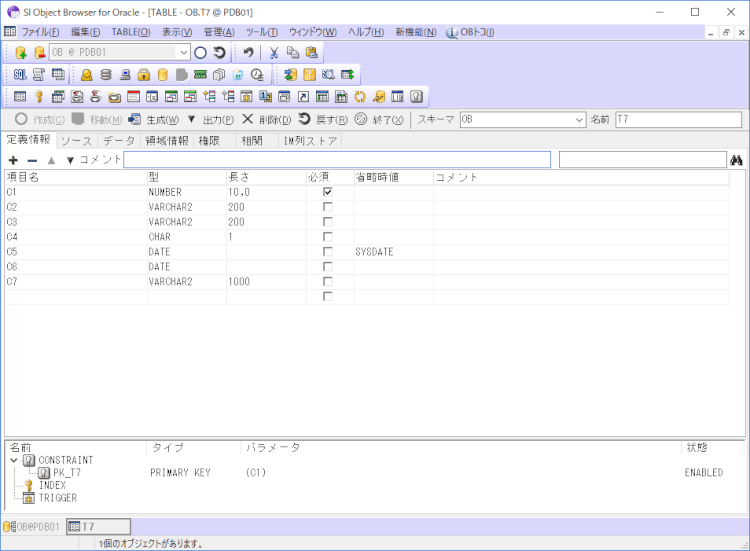
Task: Click the scissors cut icon in toolbar
Action: [x=273, y=53]
